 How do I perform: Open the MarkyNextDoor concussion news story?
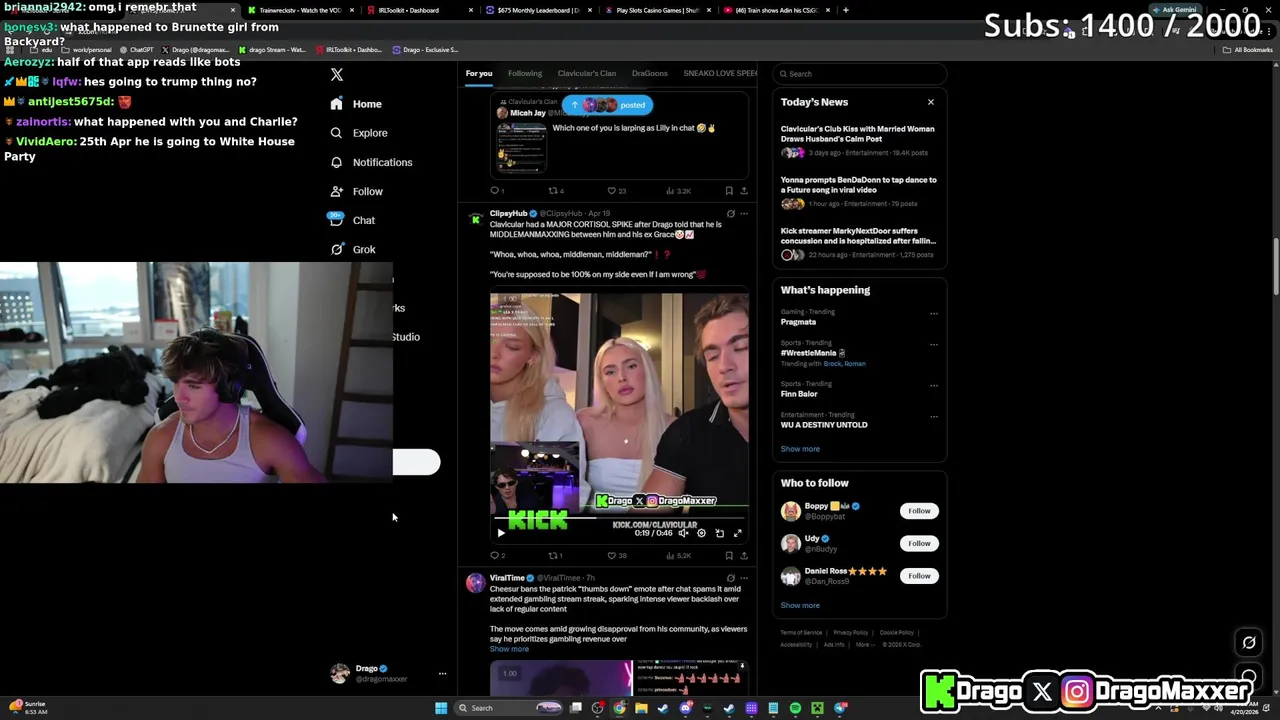(x=858, y=243)
